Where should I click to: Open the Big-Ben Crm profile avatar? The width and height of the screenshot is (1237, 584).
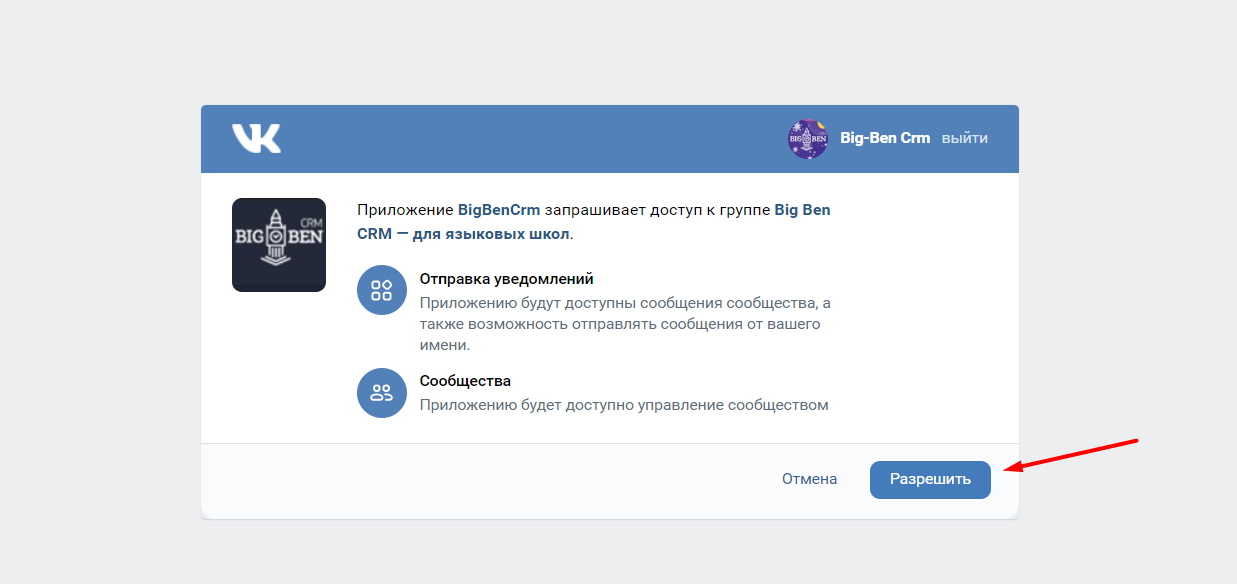point(808,139)
